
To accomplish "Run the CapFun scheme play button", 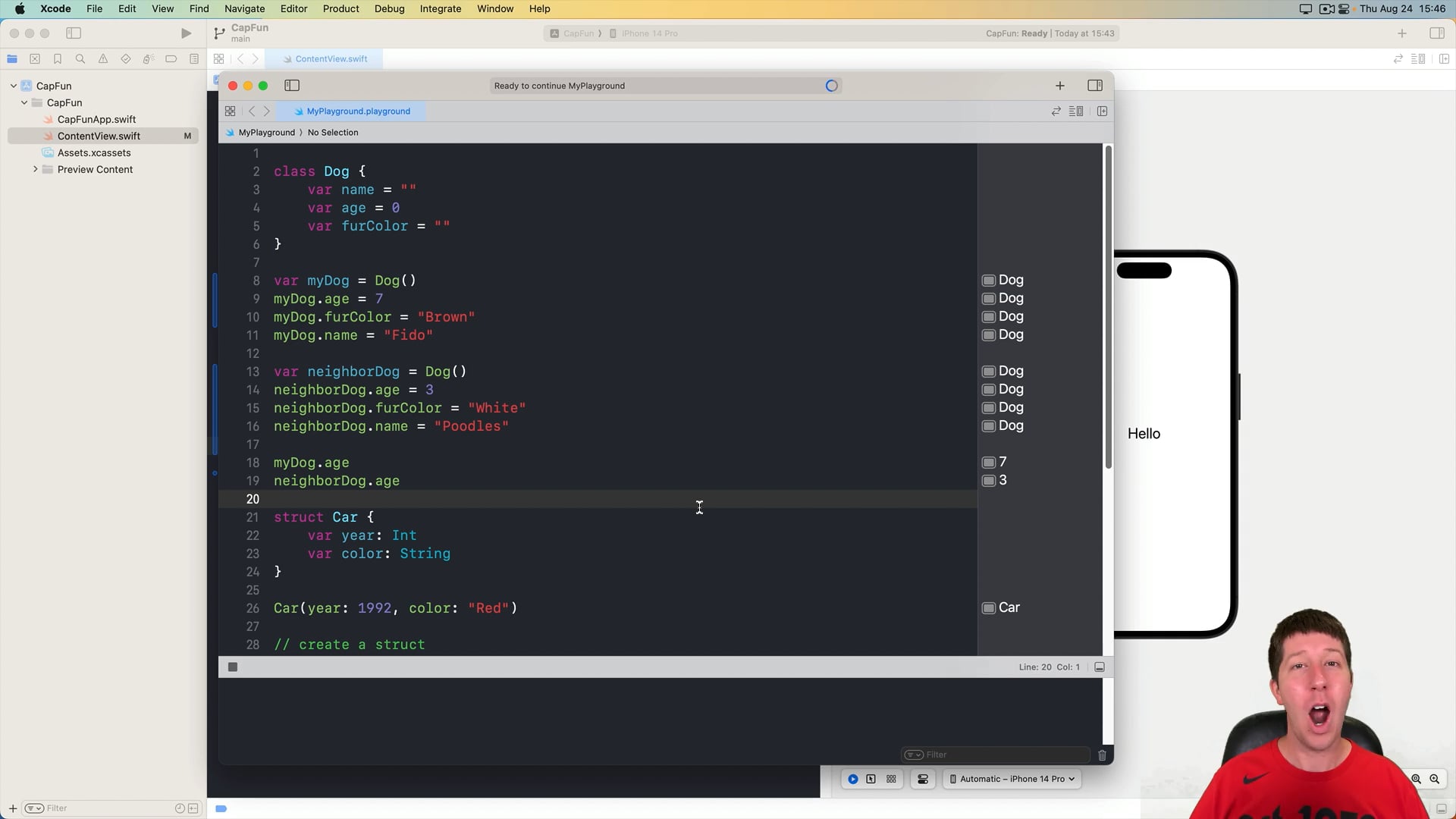I will tap(186, 33).
